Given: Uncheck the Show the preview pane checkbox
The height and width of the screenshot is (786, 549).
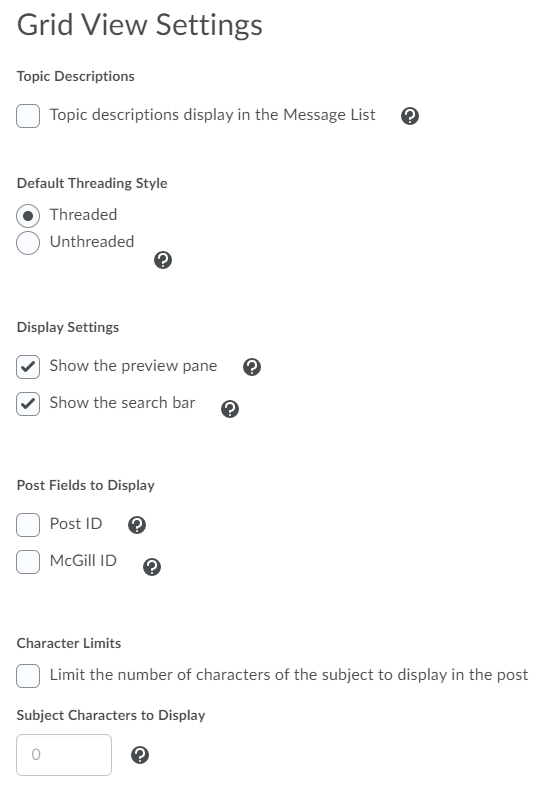Looking at the screenshot, I should (28, 367).
